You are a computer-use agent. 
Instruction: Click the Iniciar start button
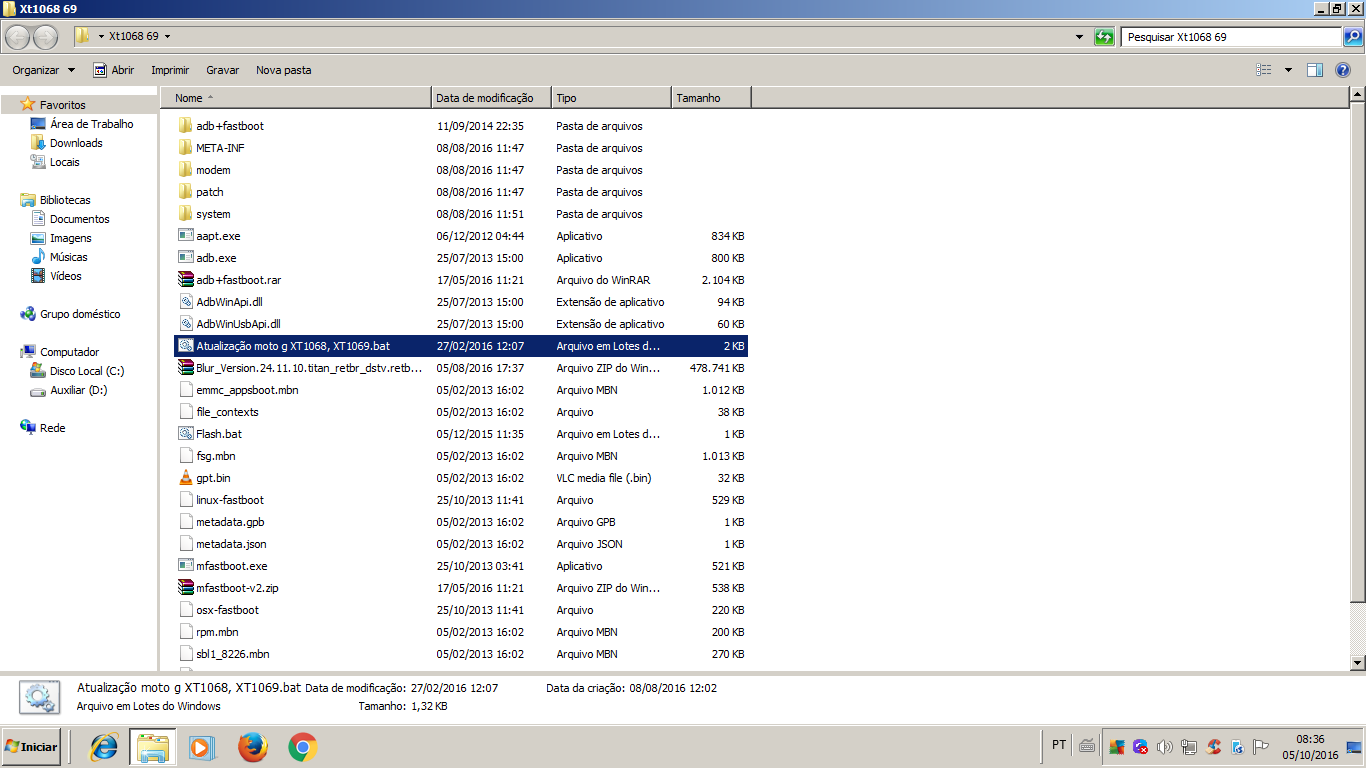coord(31,747)
